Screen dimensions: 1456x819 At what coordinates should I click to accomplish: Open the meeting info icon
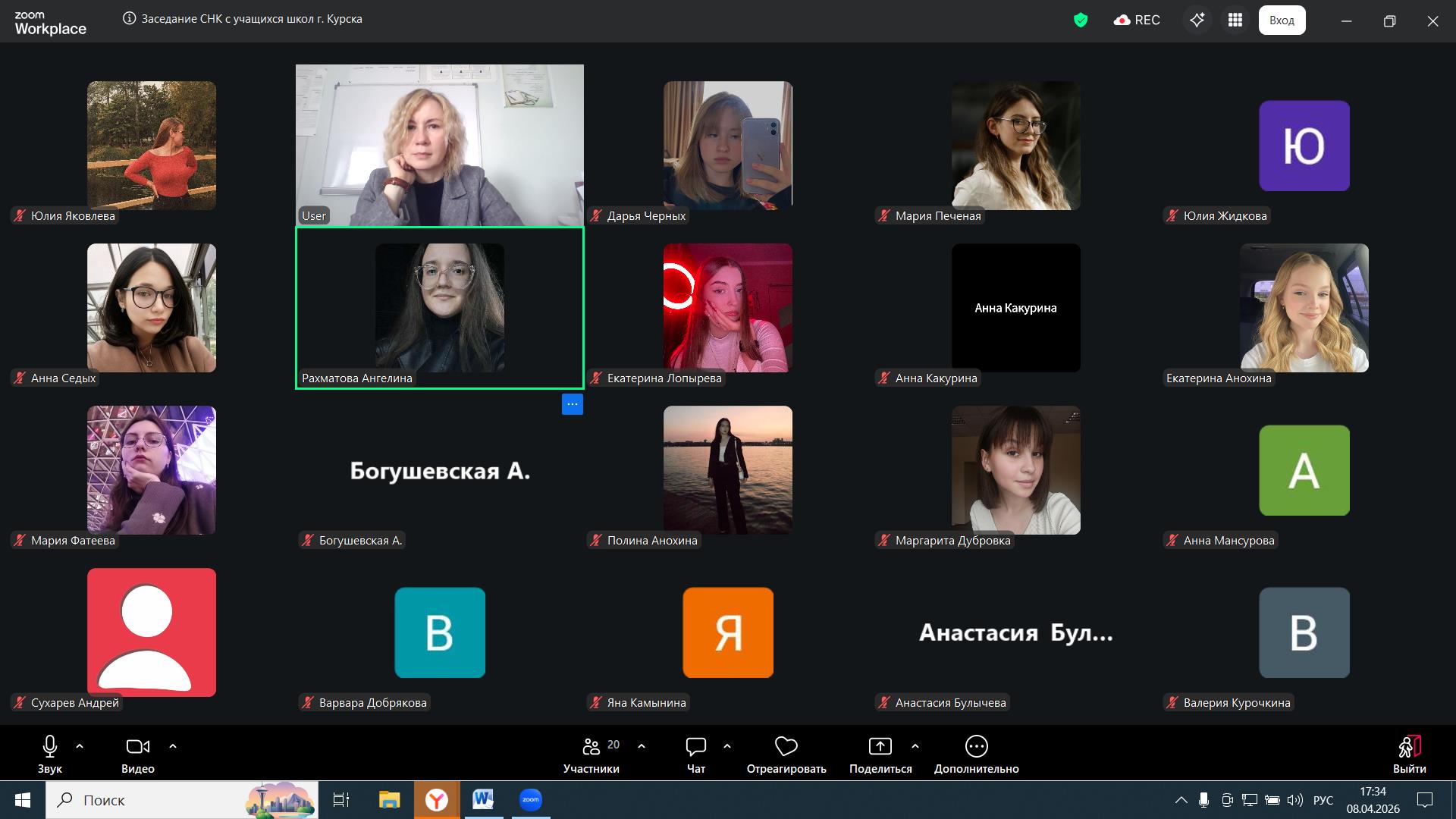[129, 19]
